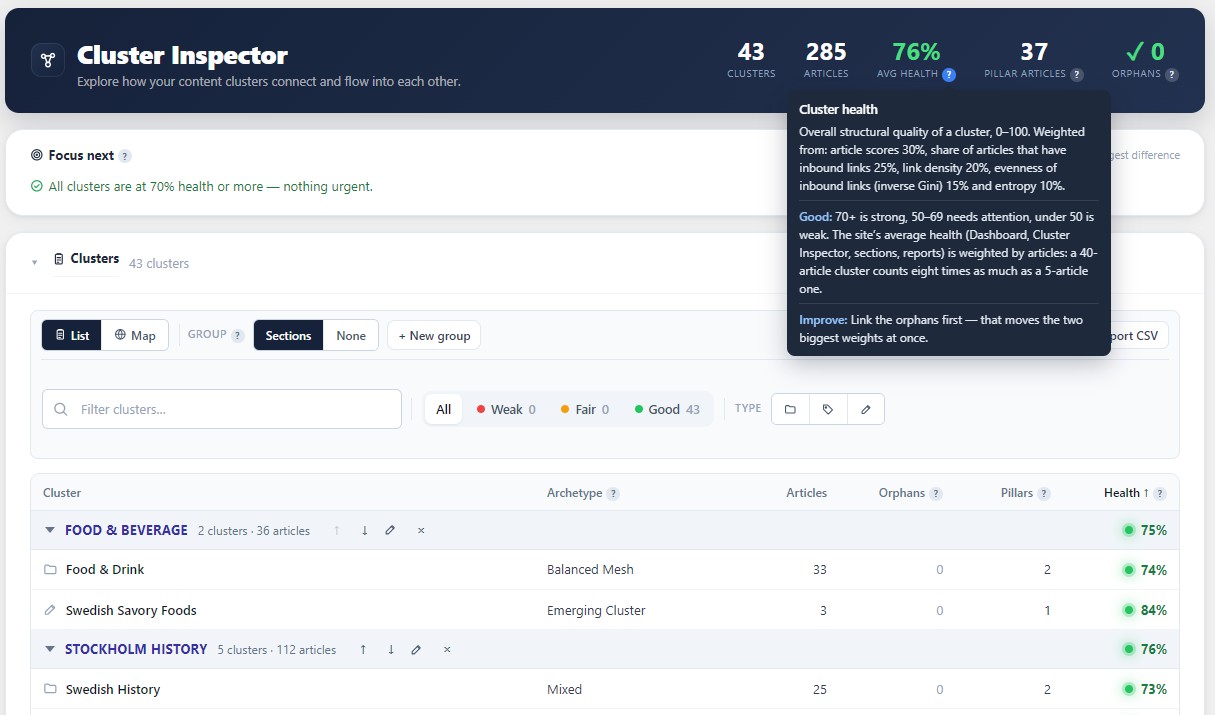Open the Food & Drink cluster
Viewport: 1215px width, 715px height.
coord(105,570)
